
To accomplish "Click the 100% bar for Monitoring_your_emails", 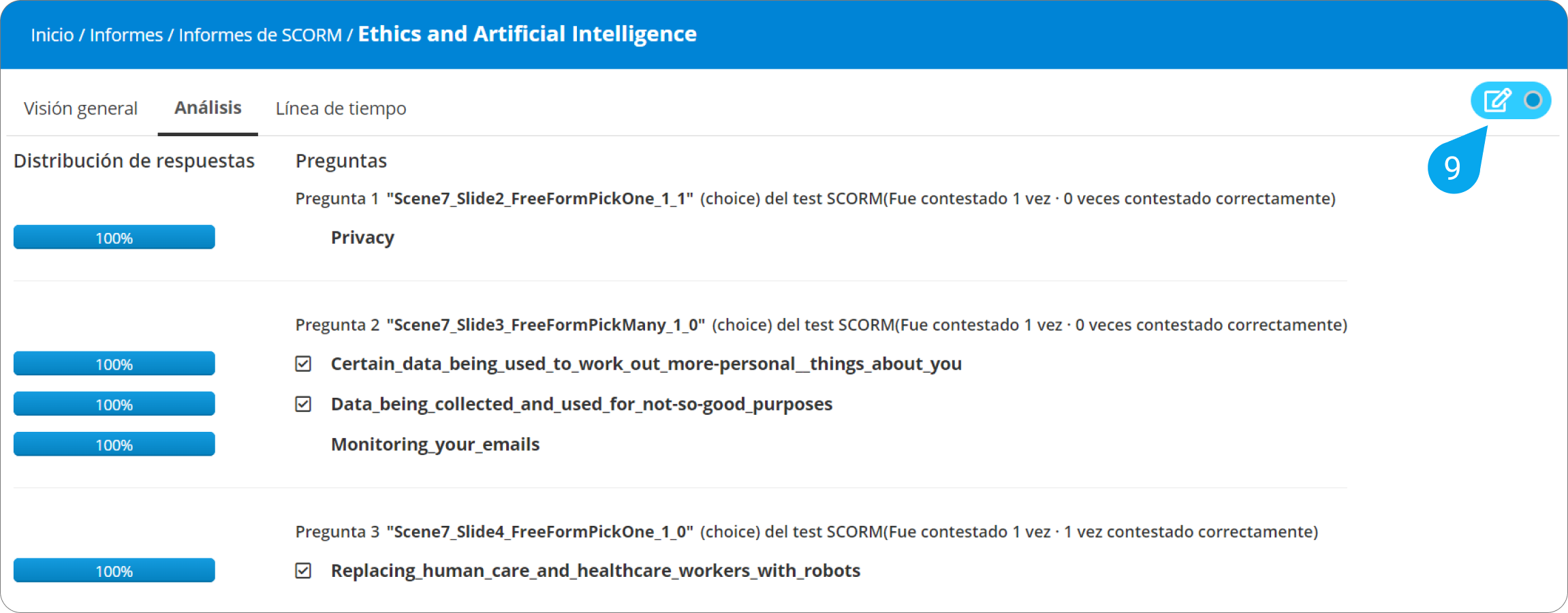I will pyautogui.click(x=114, y=444).
